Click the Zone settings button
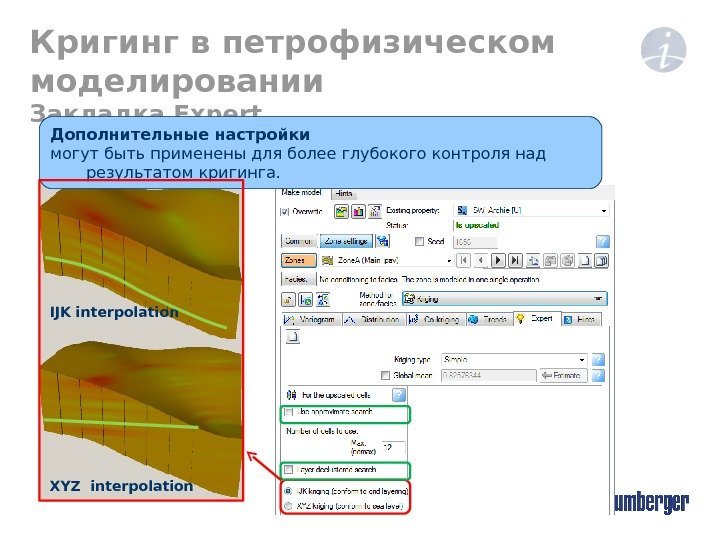Viewport: 720px width, 540px height. pos(346,241)
